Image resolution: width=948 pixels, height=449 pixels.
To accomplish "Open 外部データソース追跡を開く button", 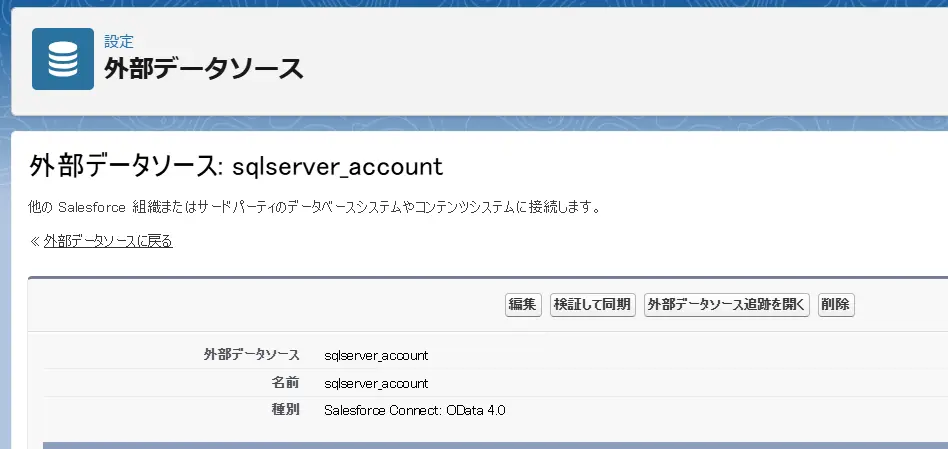I will click(726, 305).
